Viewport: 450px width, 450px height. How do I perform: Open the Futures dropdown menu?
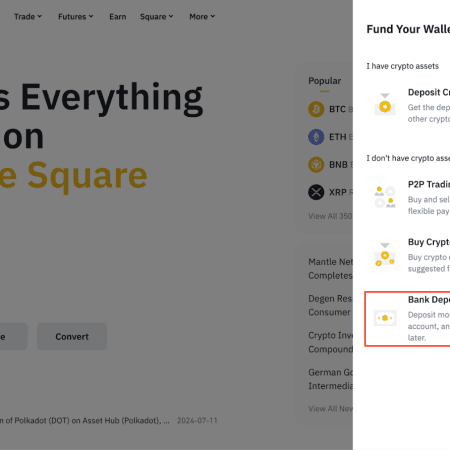click(x=76, y=17)
